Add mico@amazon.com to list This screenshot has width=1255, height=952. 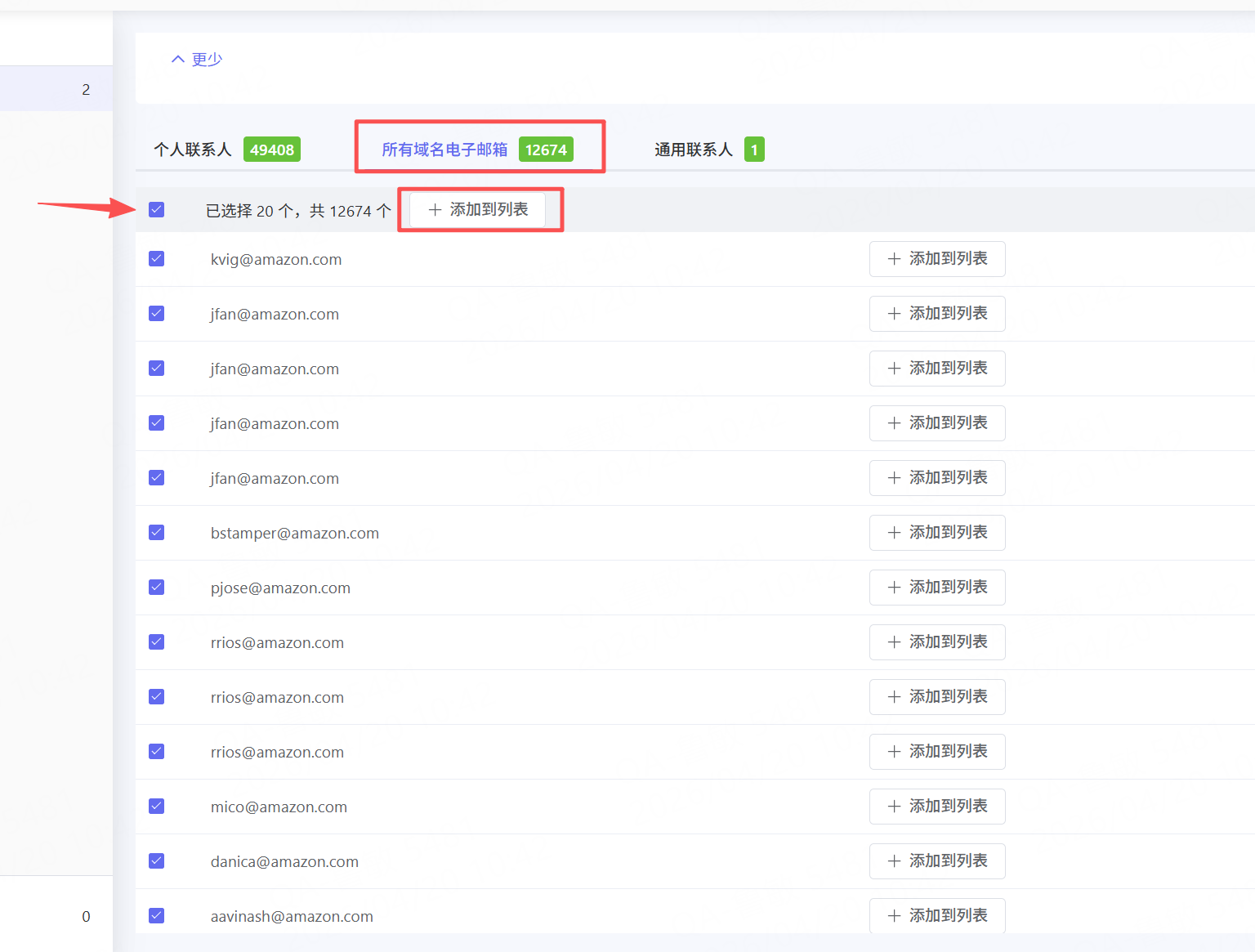tap(937, 807)
